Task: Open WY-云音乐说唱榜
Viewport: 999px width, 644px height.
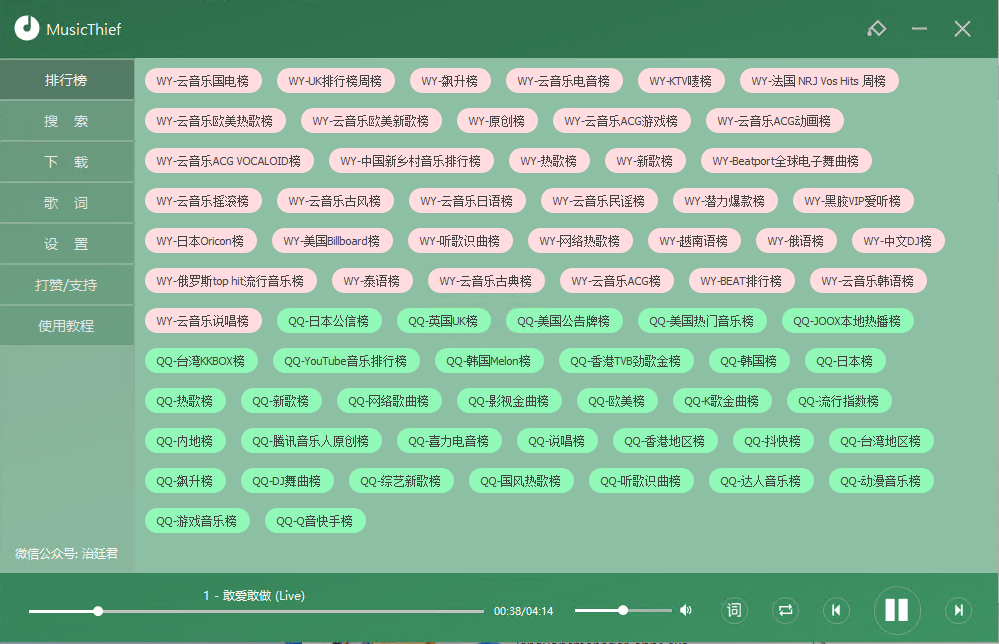Action: 203,321
